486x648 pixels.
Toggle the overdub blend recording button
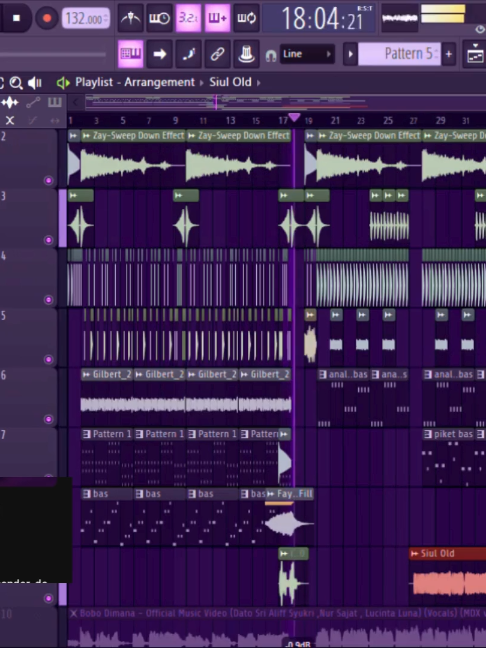click(217, 18)
